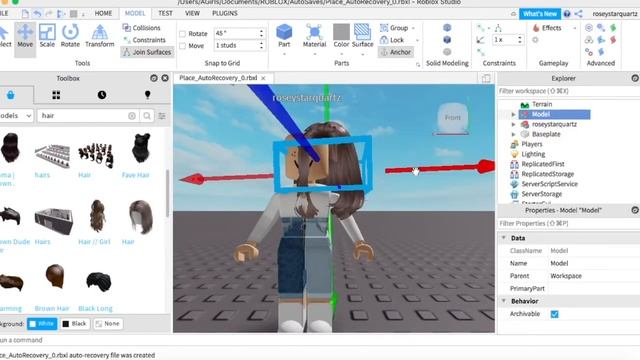
Task: Enable Move snapping checkbox
Action: click(x=182, y=46)
